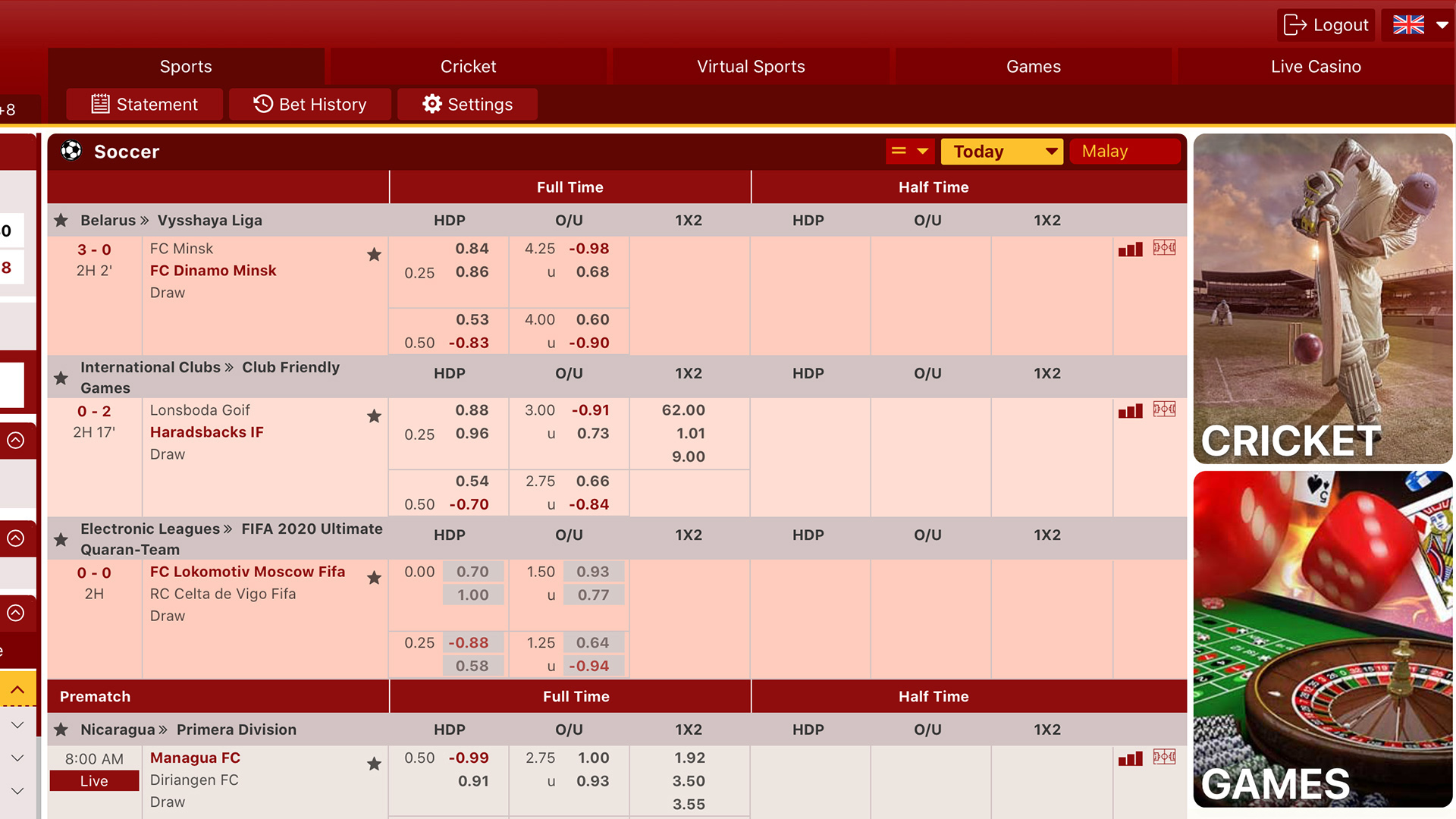The width and height of the screenshot is (1456, 819).
Task: Toggle favorite star for FC Minsk match
Action: (374, 255)
